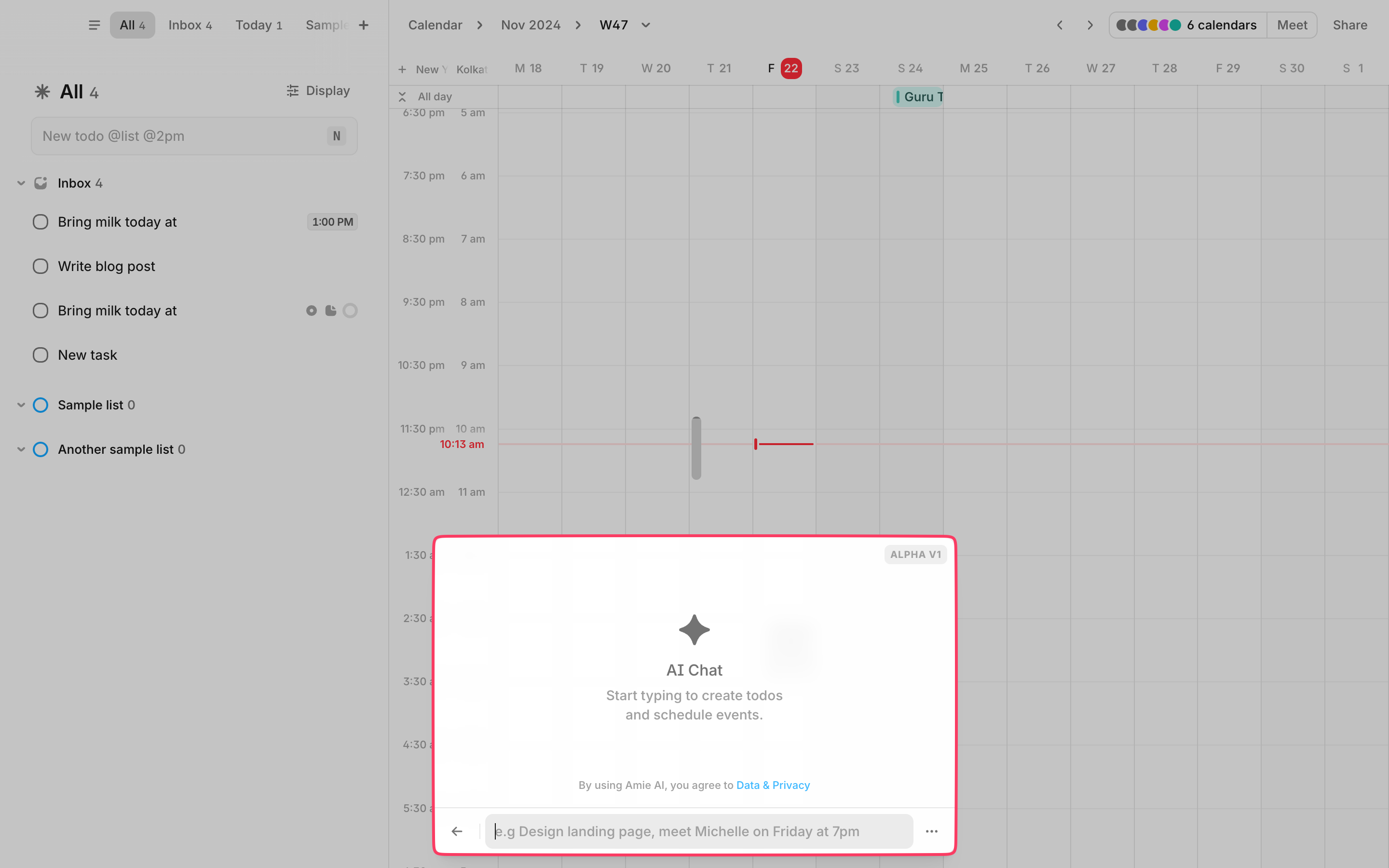
Task: Collapse the Inbox list section
Action: click(x=21, y=183)
